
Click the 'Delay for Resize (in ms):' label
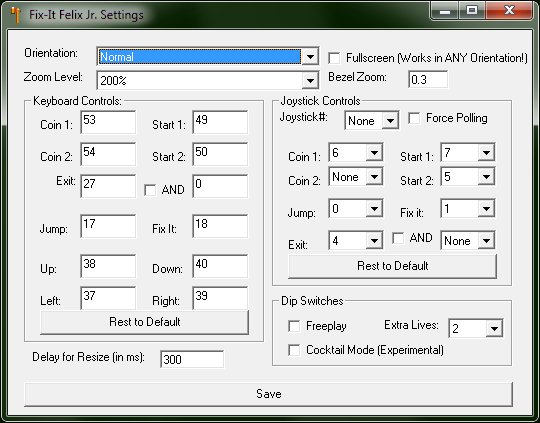click(89, 357)
